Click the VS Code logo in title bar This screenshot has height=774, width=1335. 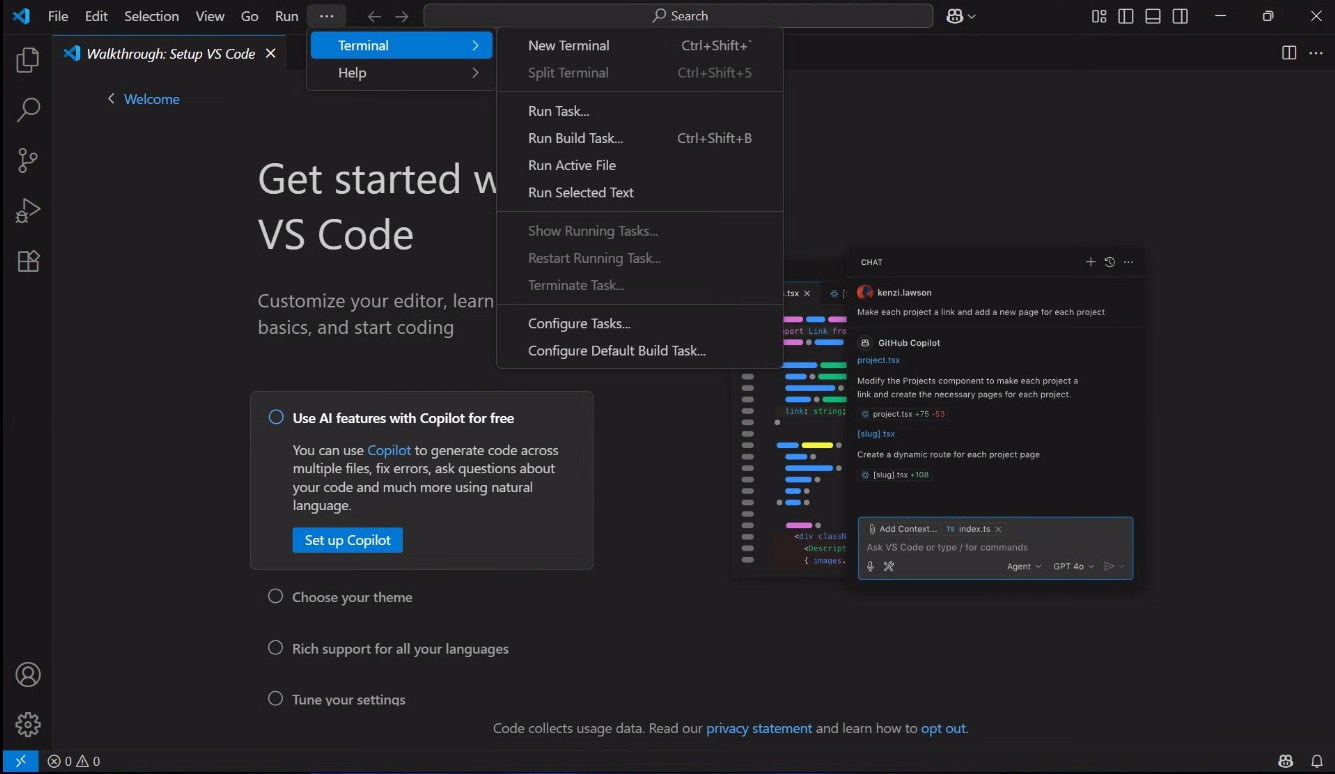(21, 16)
